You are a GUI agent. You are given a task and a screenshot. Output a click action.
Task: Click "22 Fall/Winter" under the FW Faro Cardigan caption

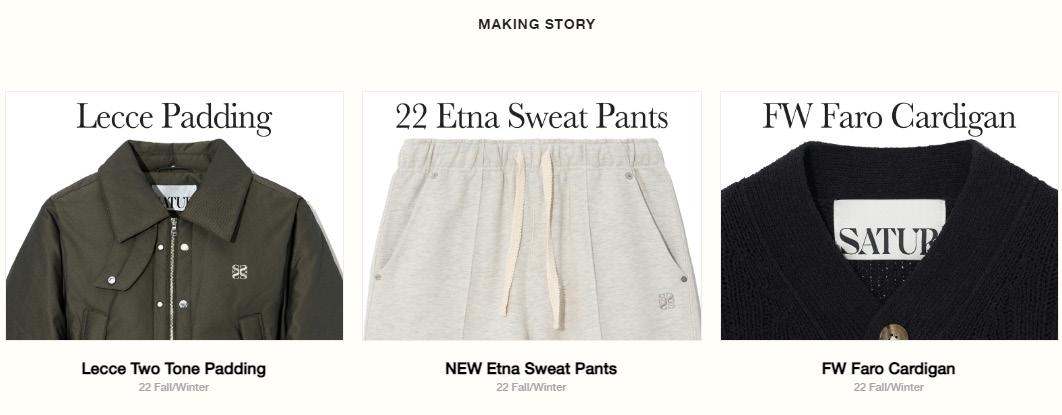(889, 387)
